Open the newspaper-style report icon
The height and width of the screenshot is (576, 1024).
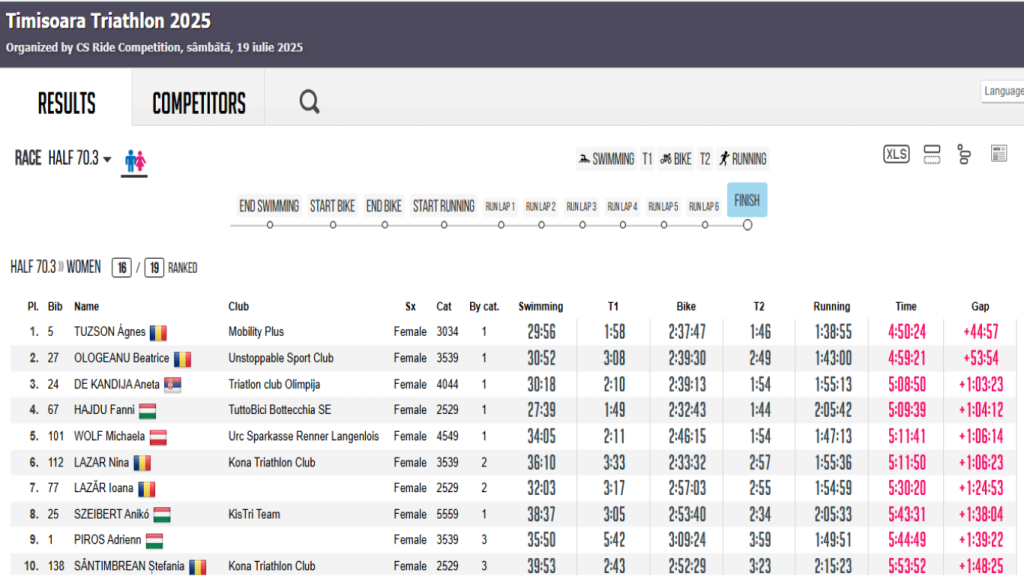tap(998, 154)
